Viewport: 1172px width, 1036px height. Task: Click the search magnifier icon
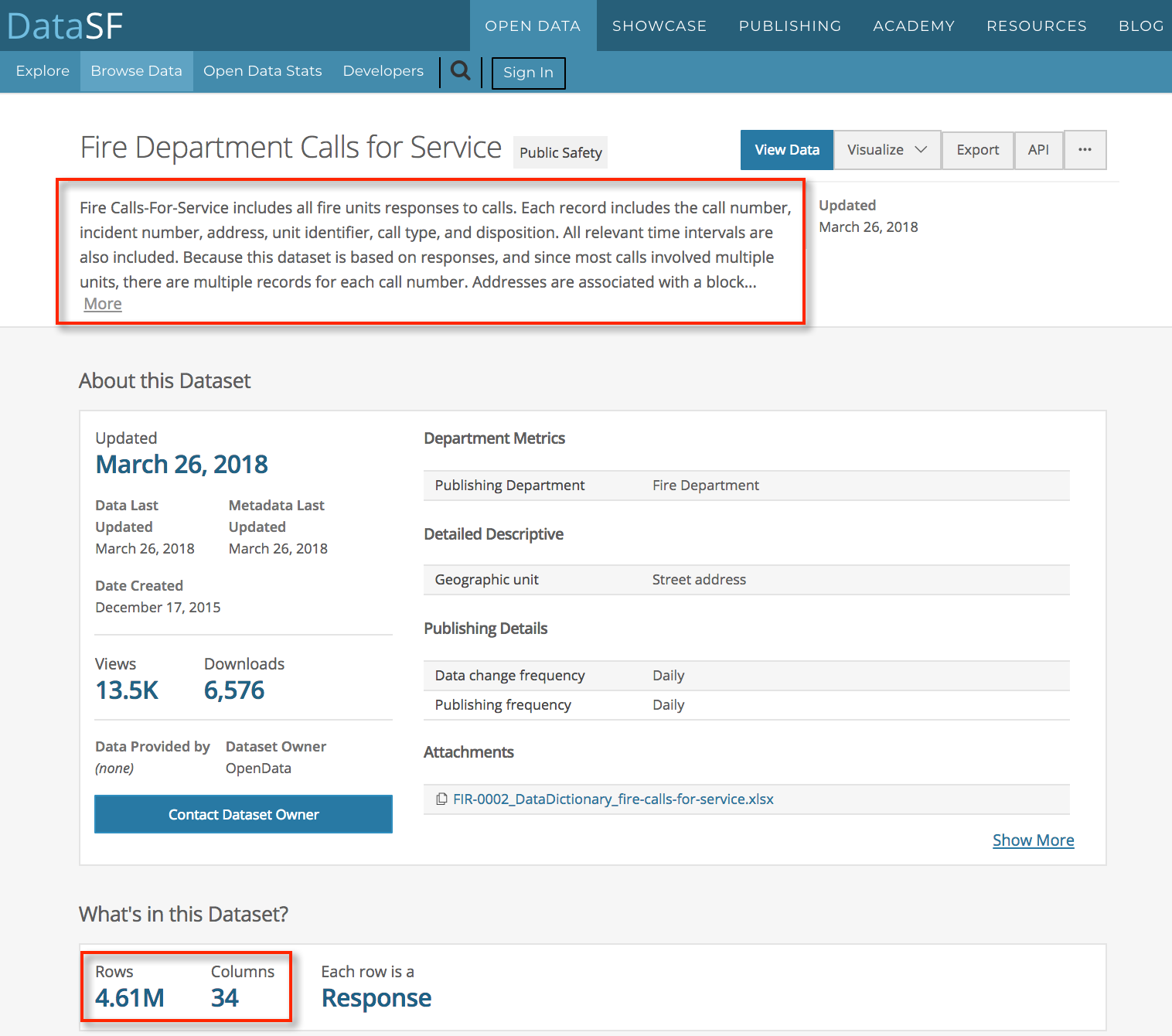coord(461,71)
